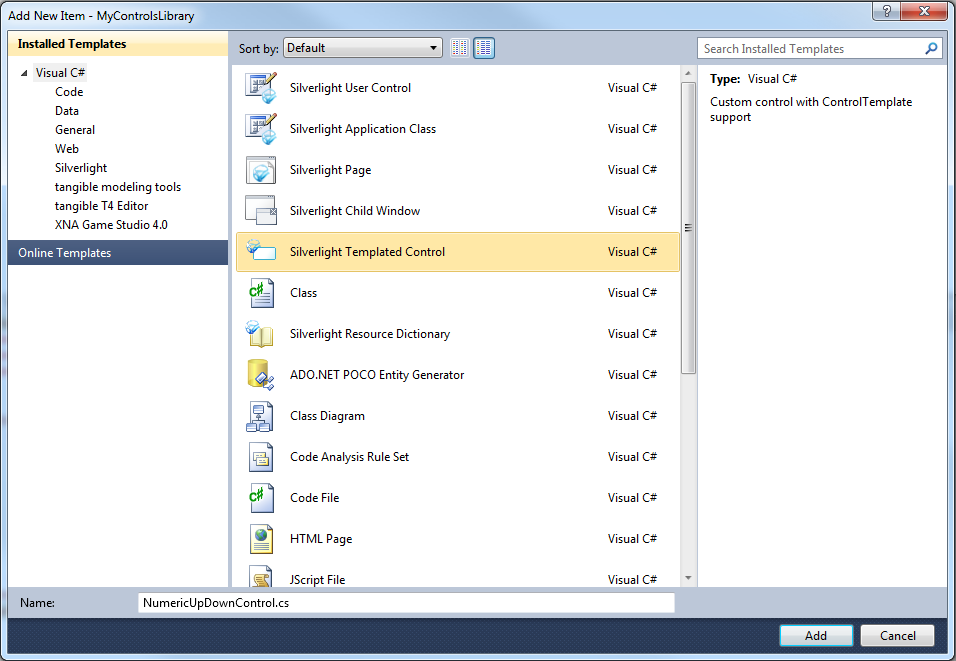This screenshot has width=956, height=661.
Task: Select the Silverlight User Control template icon
Action: (261, 88)
